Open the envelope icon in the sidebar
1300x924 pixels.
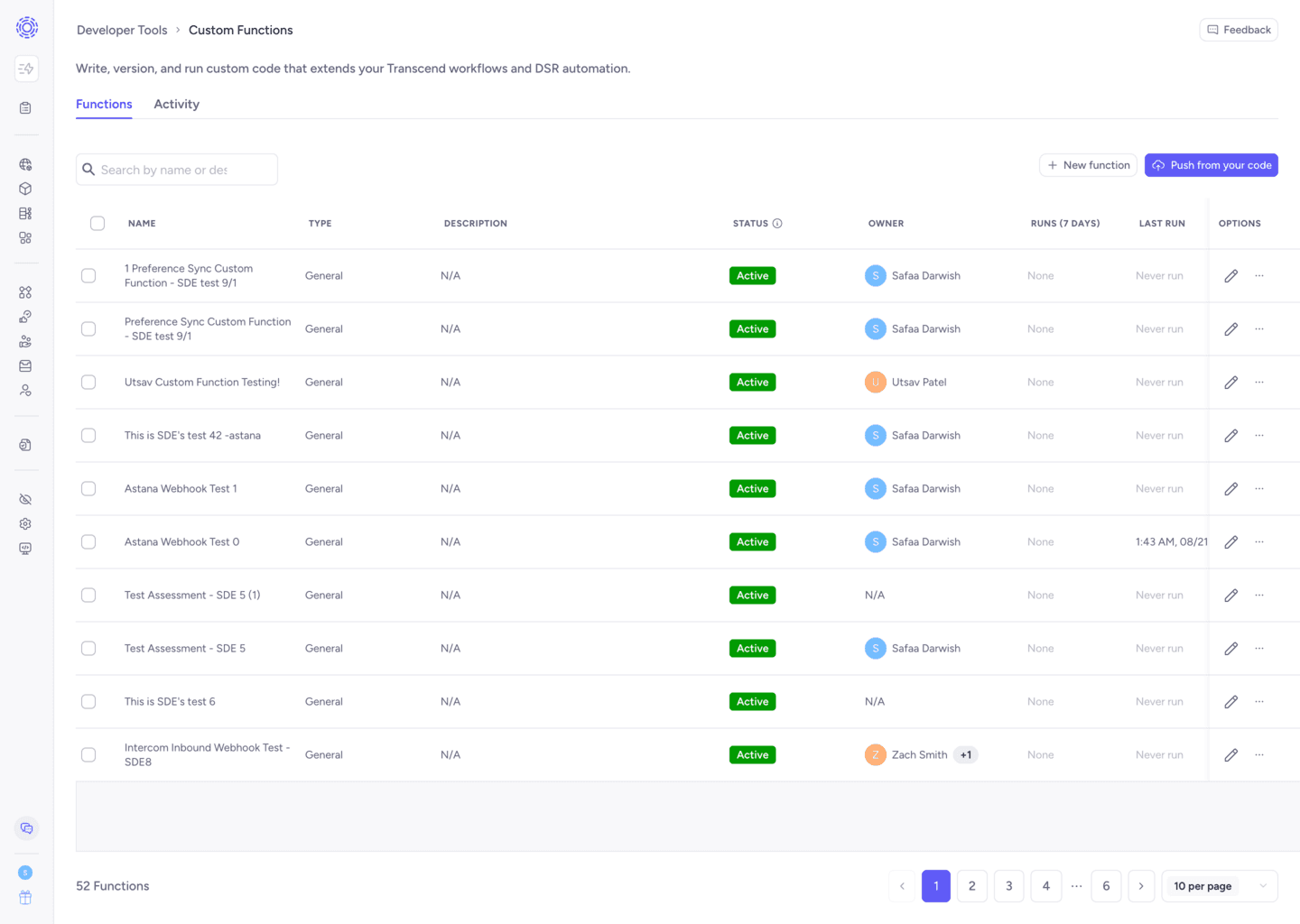click(x=25, y=366)
